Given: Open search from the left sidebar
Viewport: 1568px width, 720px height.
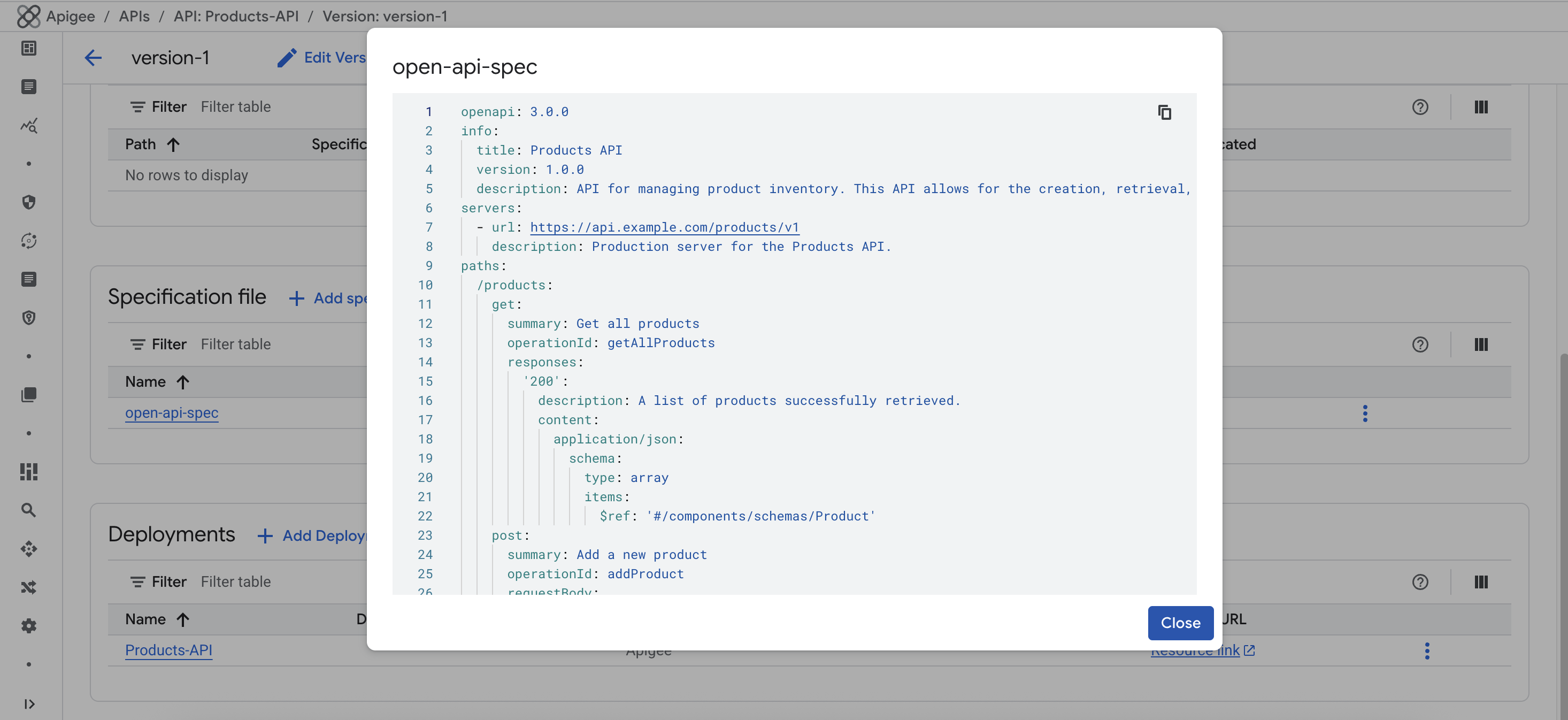Looking at the screenshot, I should tap(28, 510).
